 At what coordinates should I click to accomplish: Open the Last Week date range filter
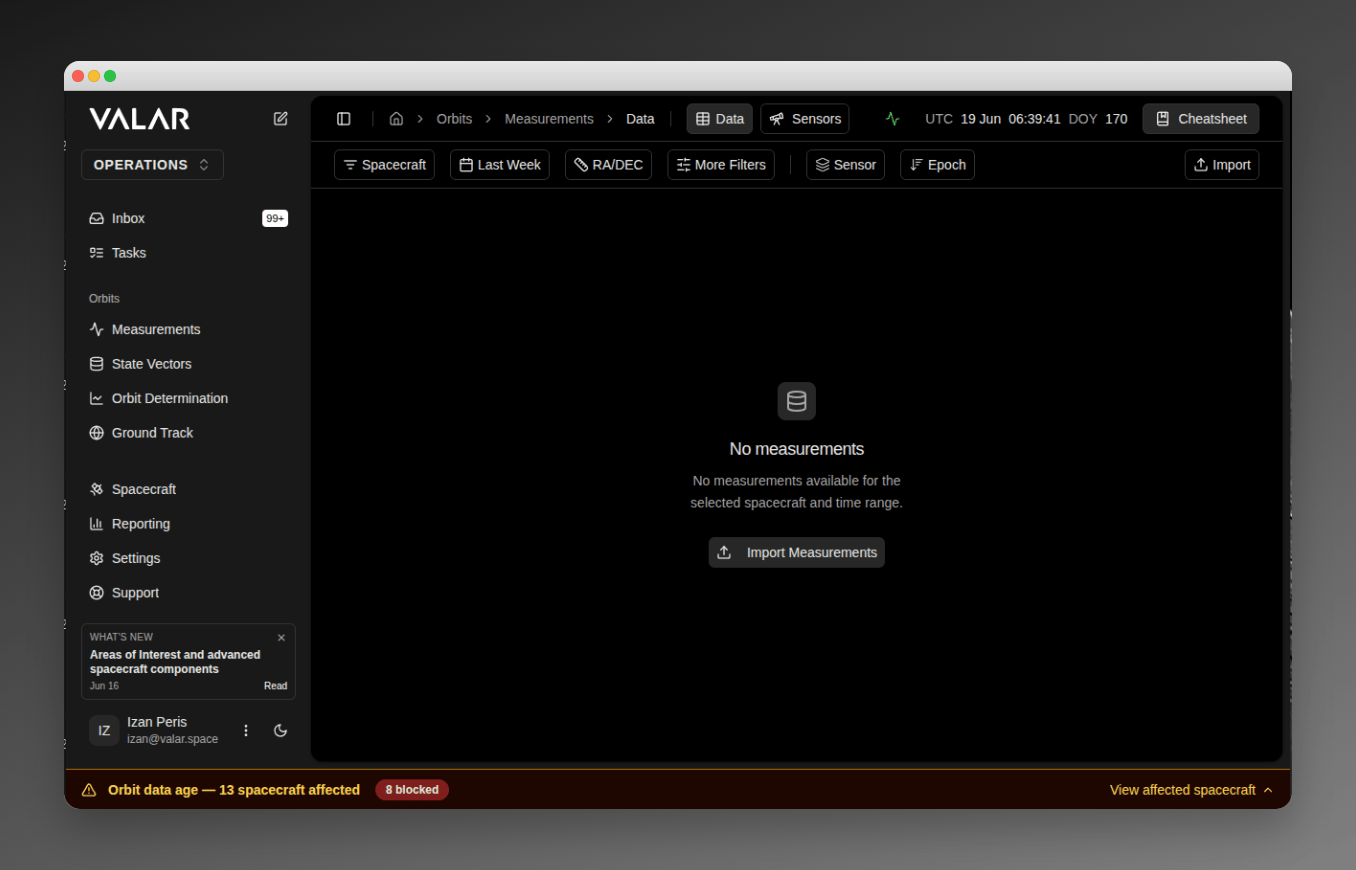coord(500,165)
